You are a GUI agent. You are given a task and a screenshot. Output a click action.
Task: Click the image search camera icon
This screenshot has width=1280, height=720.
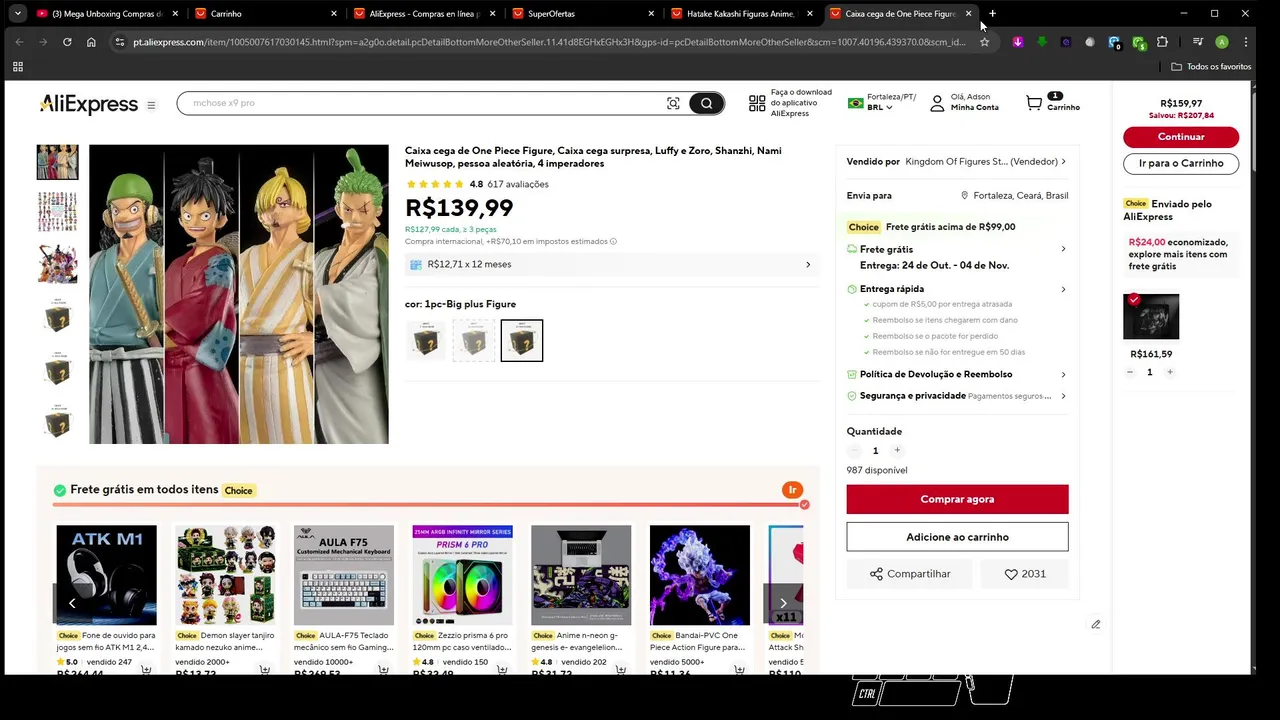673,103
